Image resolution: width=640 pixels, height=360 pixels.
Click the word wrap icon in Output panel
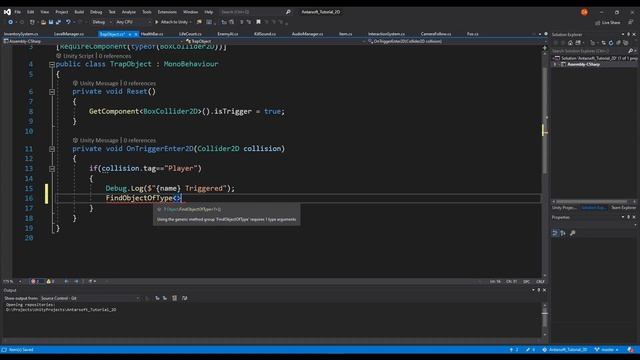point(184,298)
